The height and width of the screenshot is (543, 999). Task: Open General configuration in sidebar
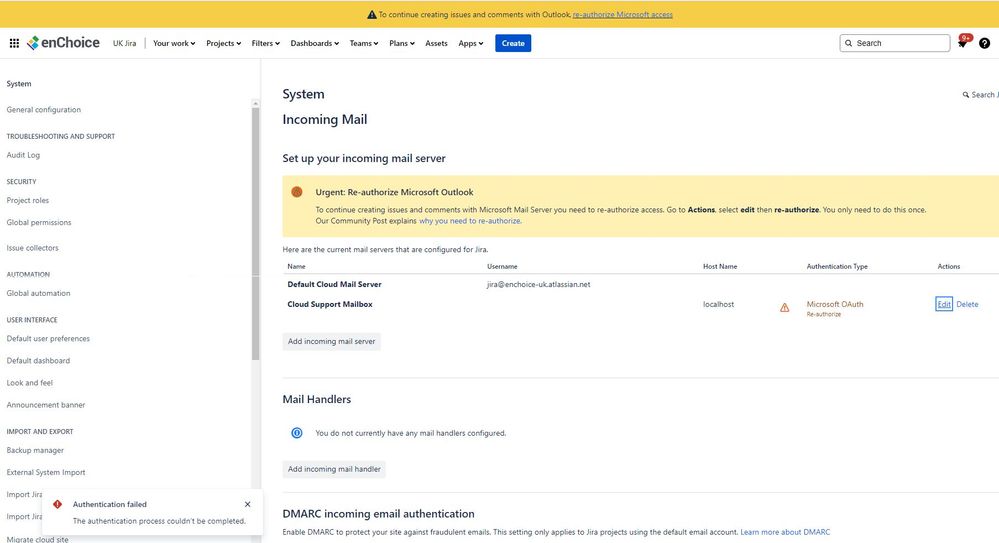coord(43,110)
